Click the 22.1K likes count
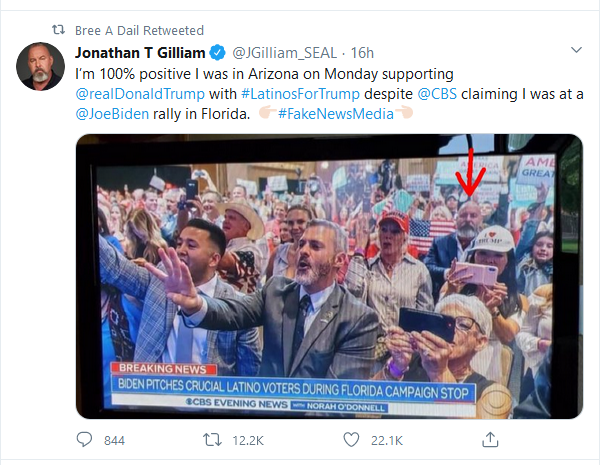This screenshot has height=465, width=609. [385, 440]
